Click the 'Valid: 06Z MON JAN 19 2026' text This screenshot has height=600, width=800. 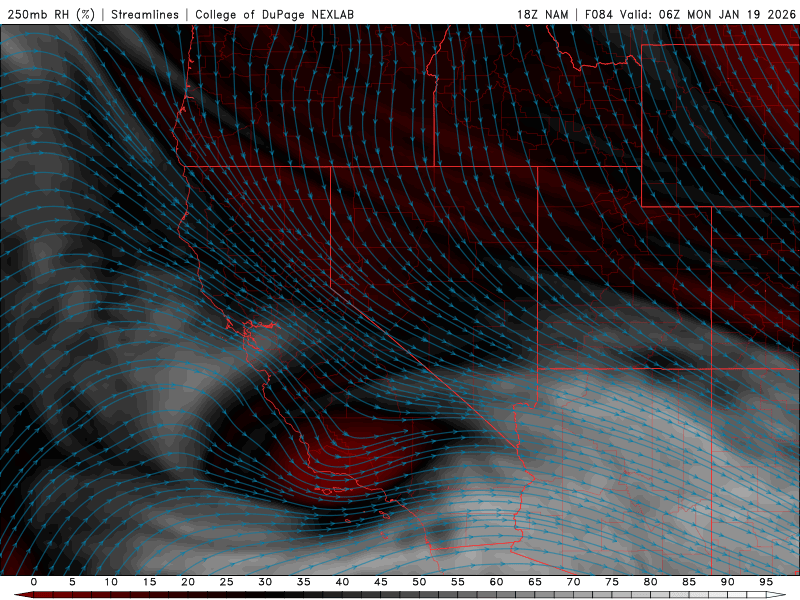point(708,14)
